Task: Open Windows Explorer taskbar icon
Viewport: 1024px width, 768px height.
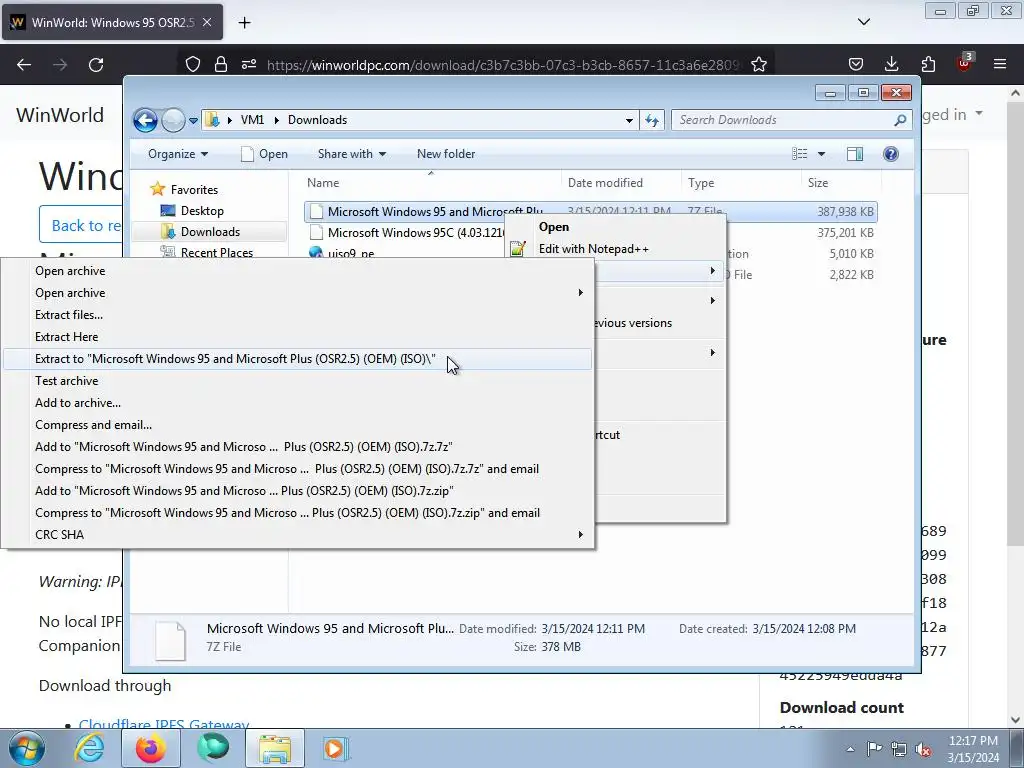Action: point(275,748)
